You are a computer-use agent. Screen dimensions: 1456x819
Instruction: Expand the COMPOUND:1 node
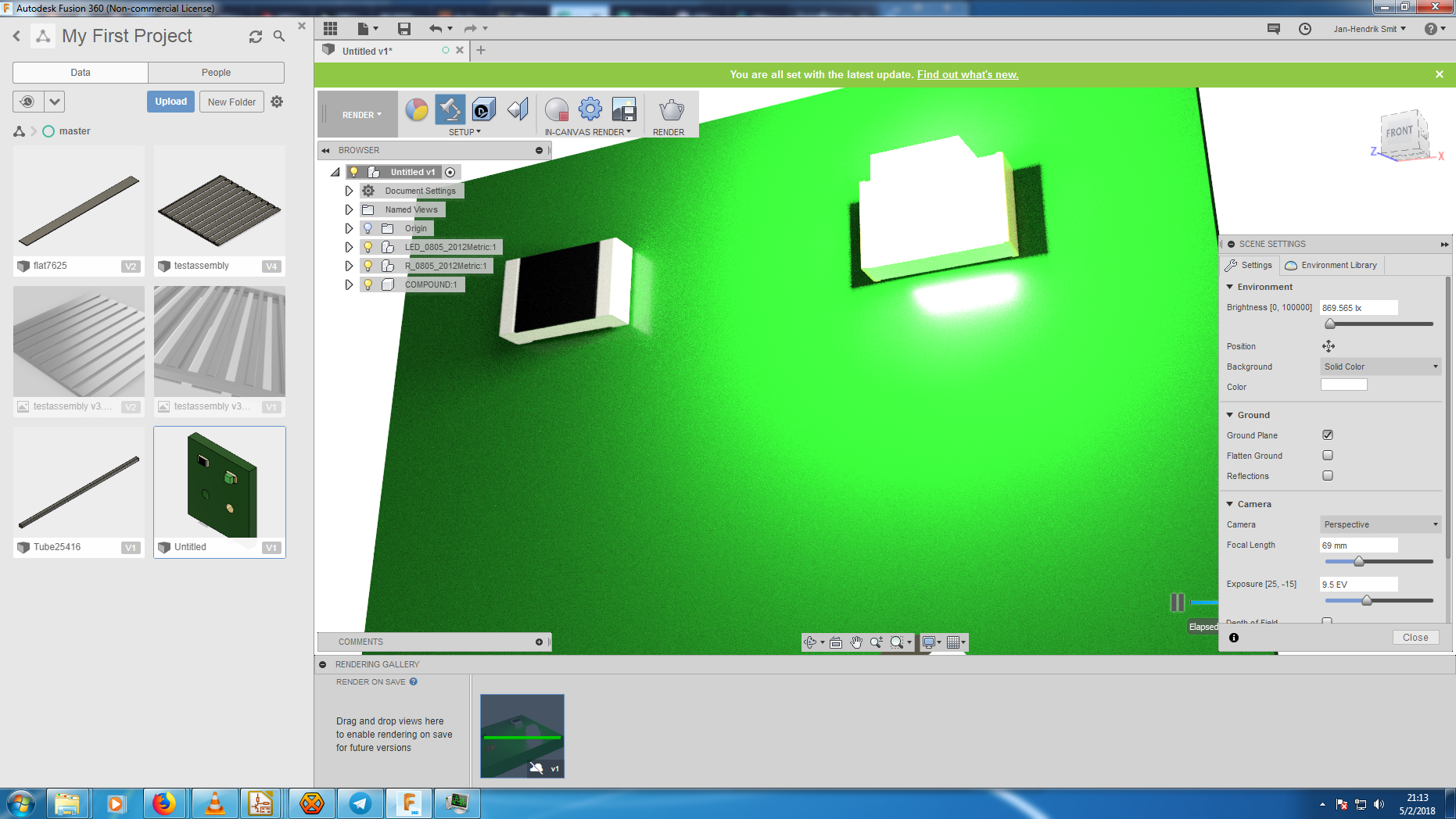[x=349, y=284]
